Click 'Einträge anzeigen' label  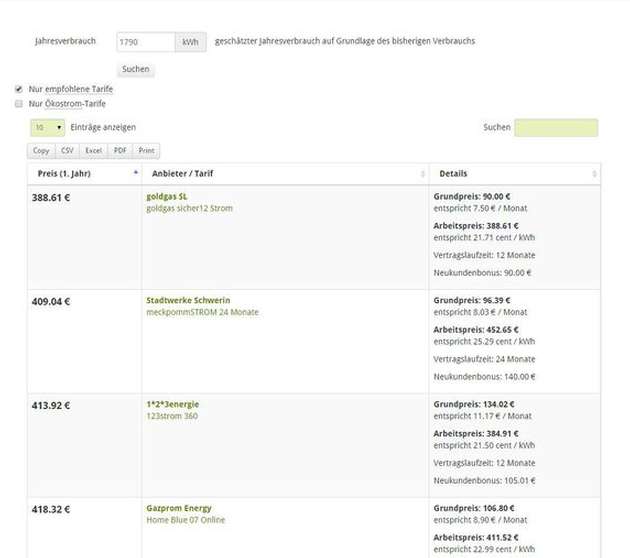tap(103, 127)
